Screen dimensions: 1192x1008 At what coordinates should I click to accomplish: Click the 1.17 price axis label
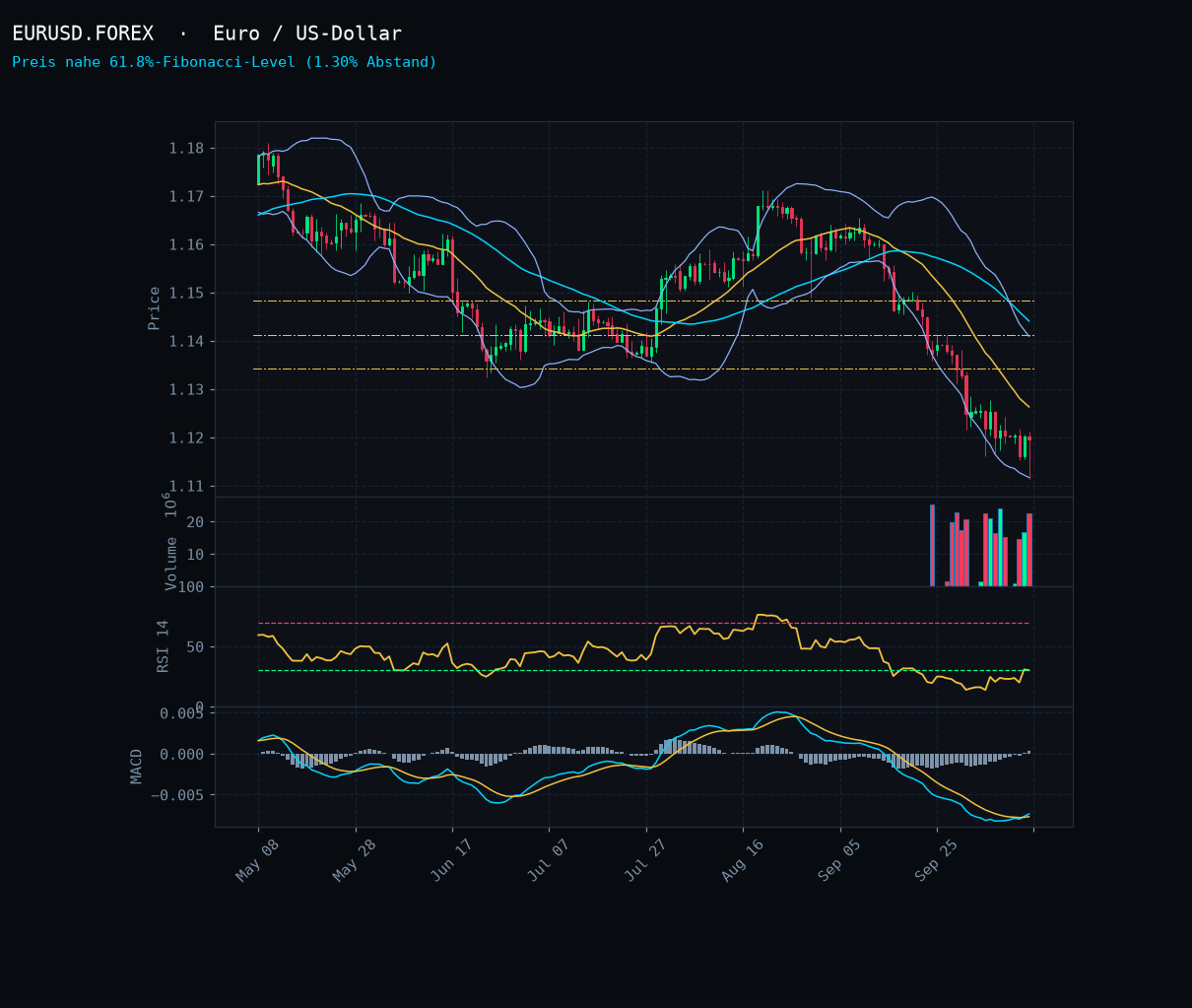(x=186, y=197)
